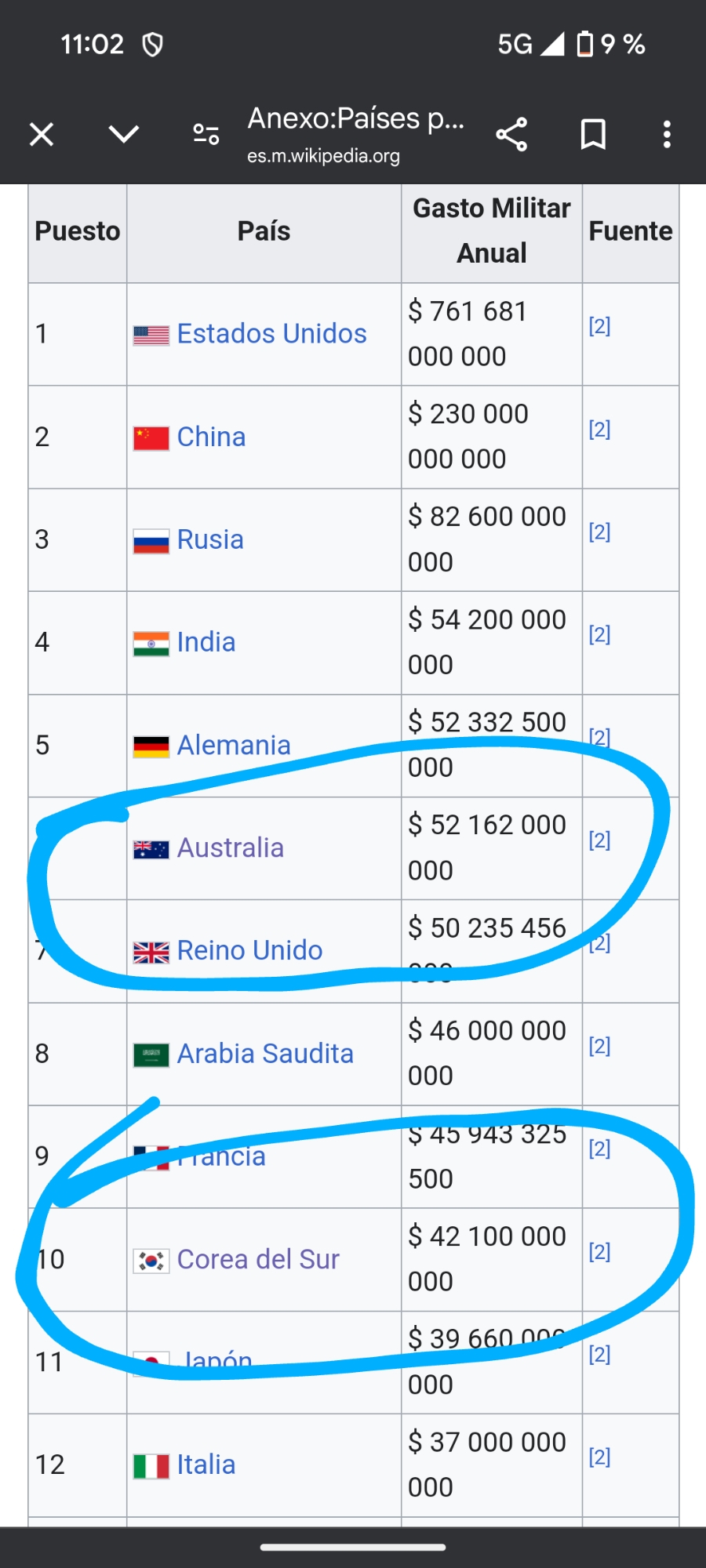Close the in-app browser tab
This screenshot has height=1568, width=706.
coord(42,134)
